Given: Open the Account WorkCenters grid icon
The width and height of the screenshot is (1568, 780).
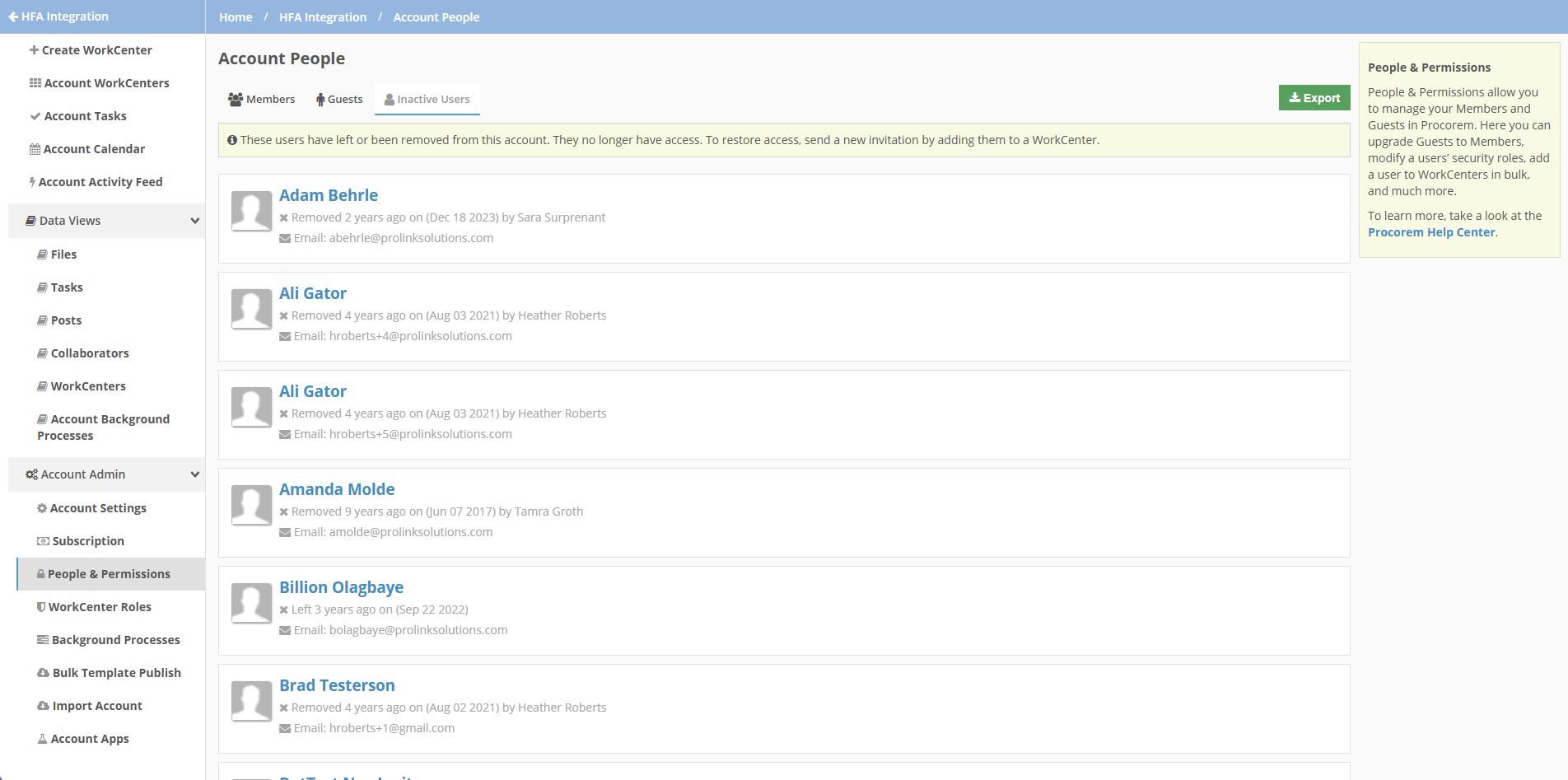Looking at the screenshot, I should coord(36,83).
